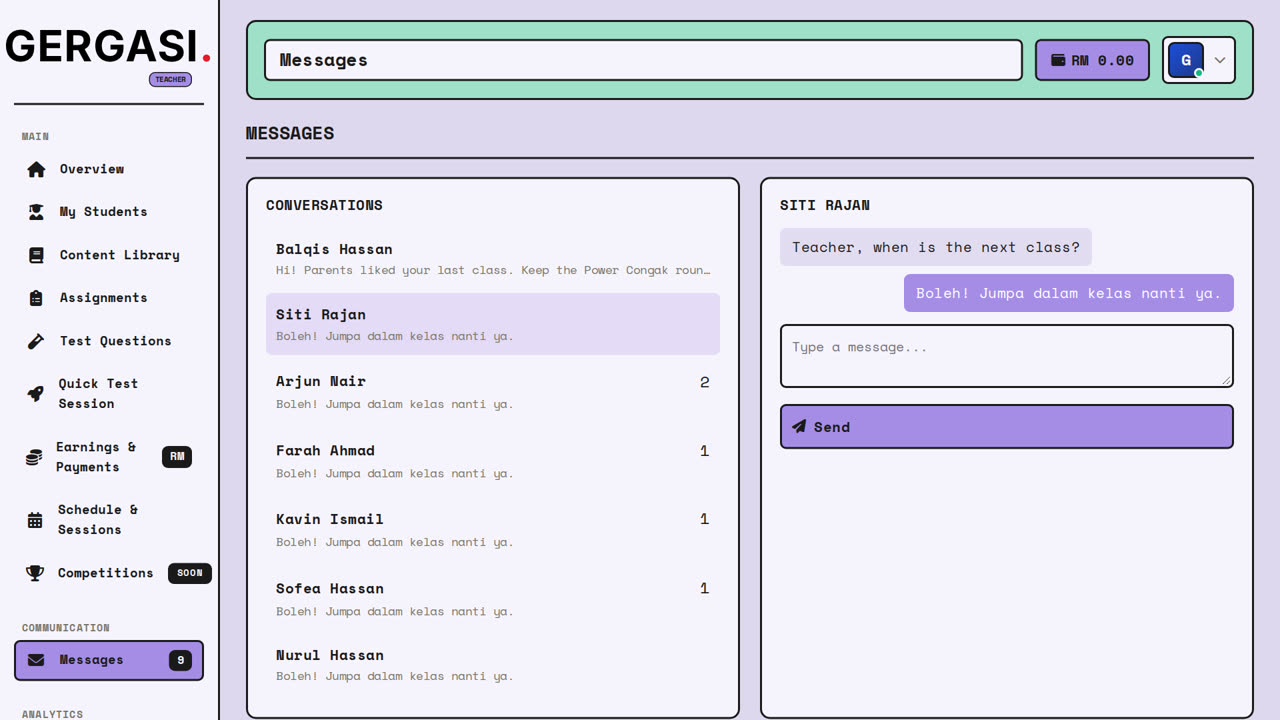
Task: Click the unread count 2 beside Arjun Nair
Action: [705, 382]
